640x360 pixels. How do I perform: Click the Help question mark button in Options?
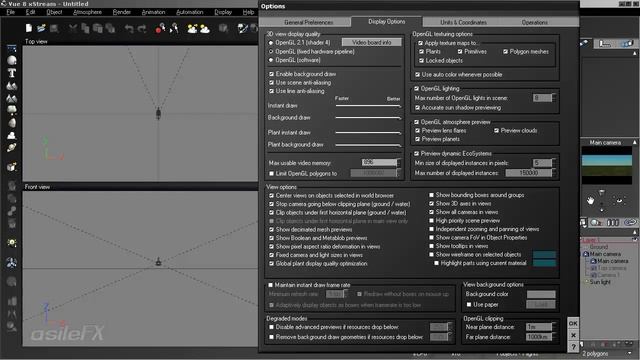coord(573,347)
